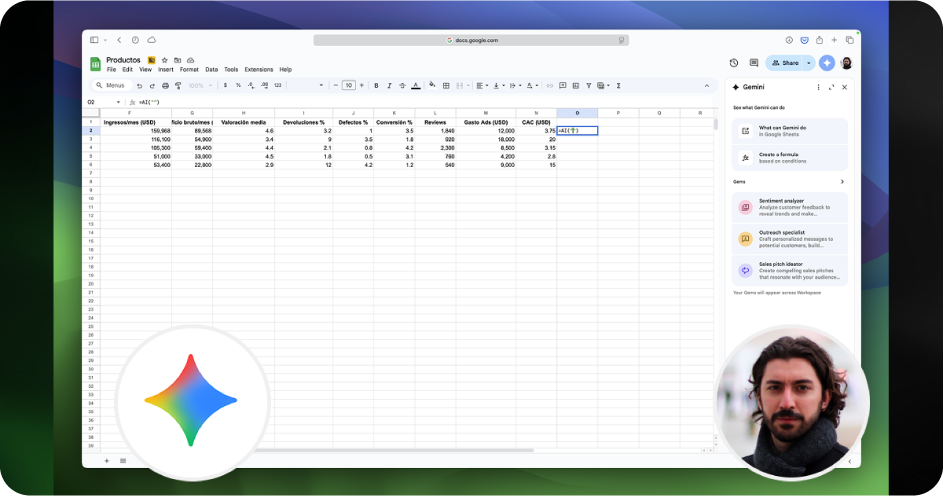The height and width of the screenshot is (496, 943).
Task: Click the Menus search box
Action: (111, 86)
